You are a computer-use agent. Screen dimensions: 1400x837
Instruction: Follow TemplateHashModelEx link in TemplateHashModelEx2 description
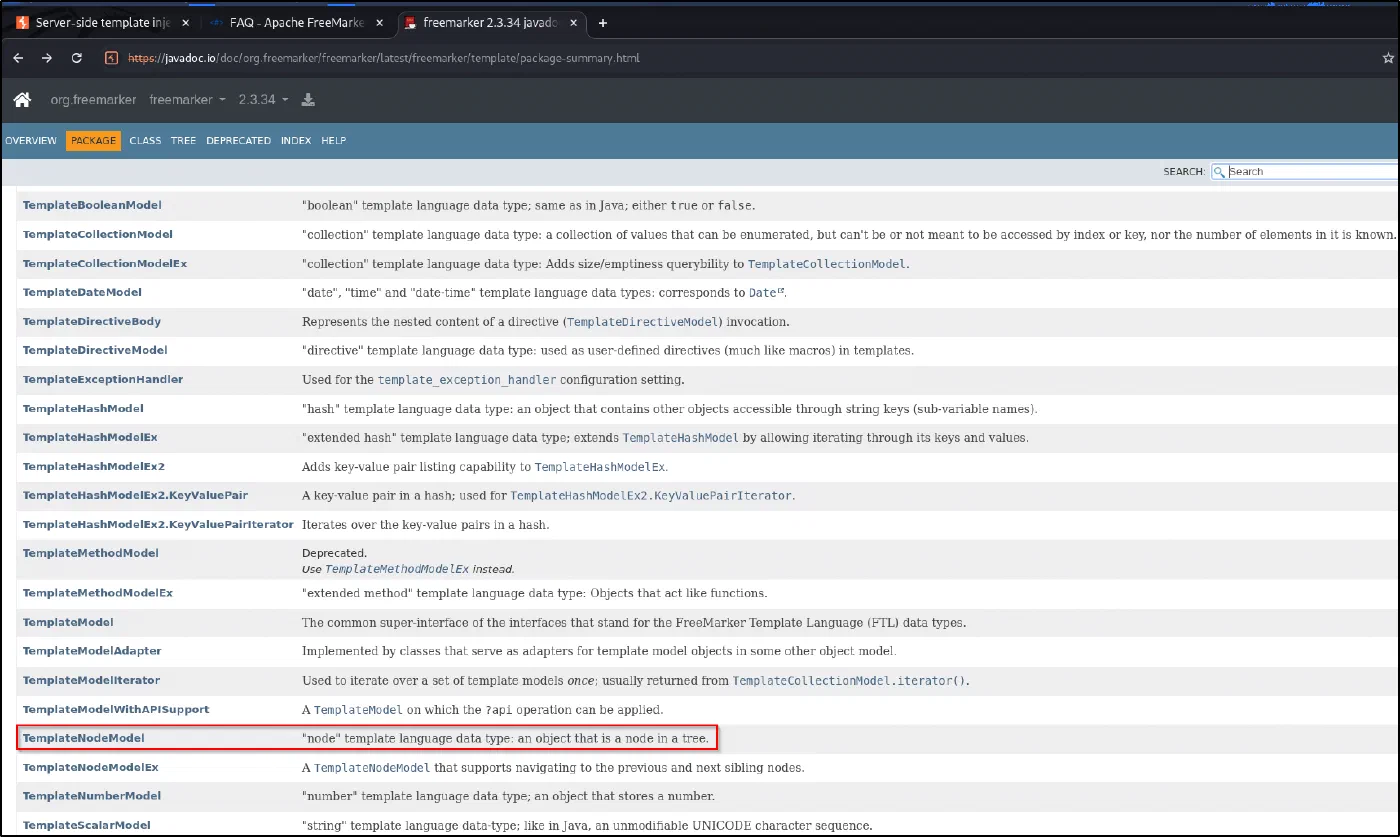click(x=599, y=467)
